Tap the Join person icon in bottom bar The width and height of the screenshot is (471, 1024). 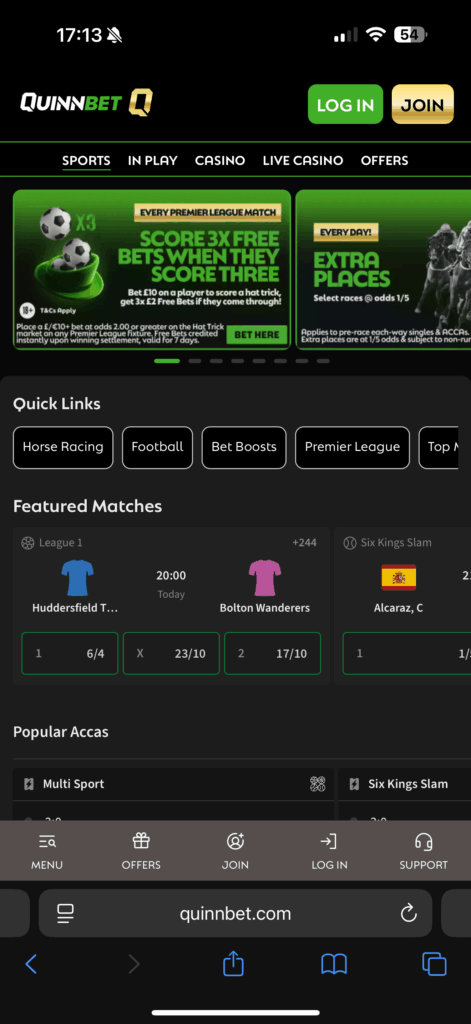[x=235, y=842]
